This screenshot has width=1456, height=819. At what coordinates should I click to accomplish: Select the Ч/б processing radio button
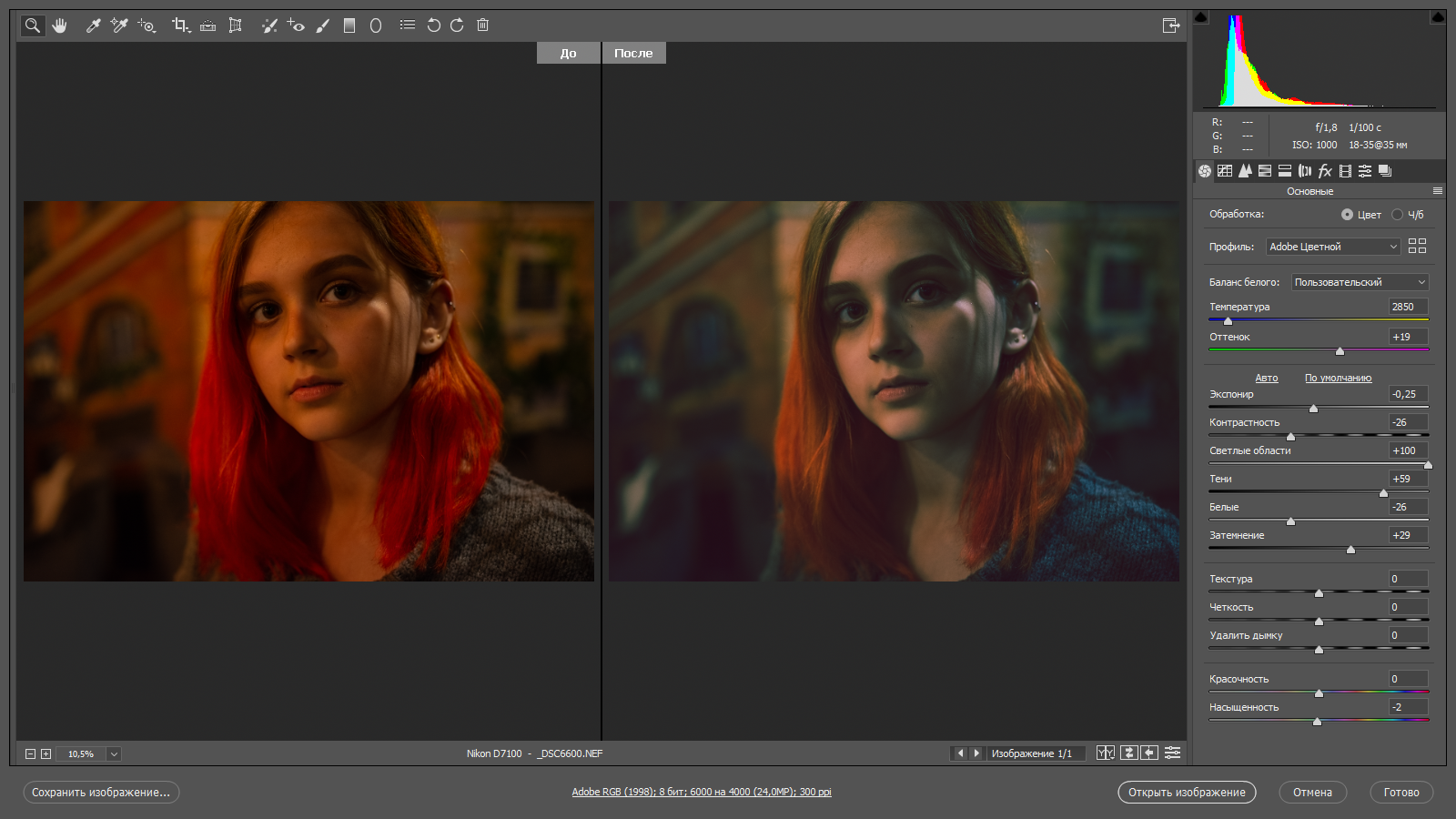1397,215
